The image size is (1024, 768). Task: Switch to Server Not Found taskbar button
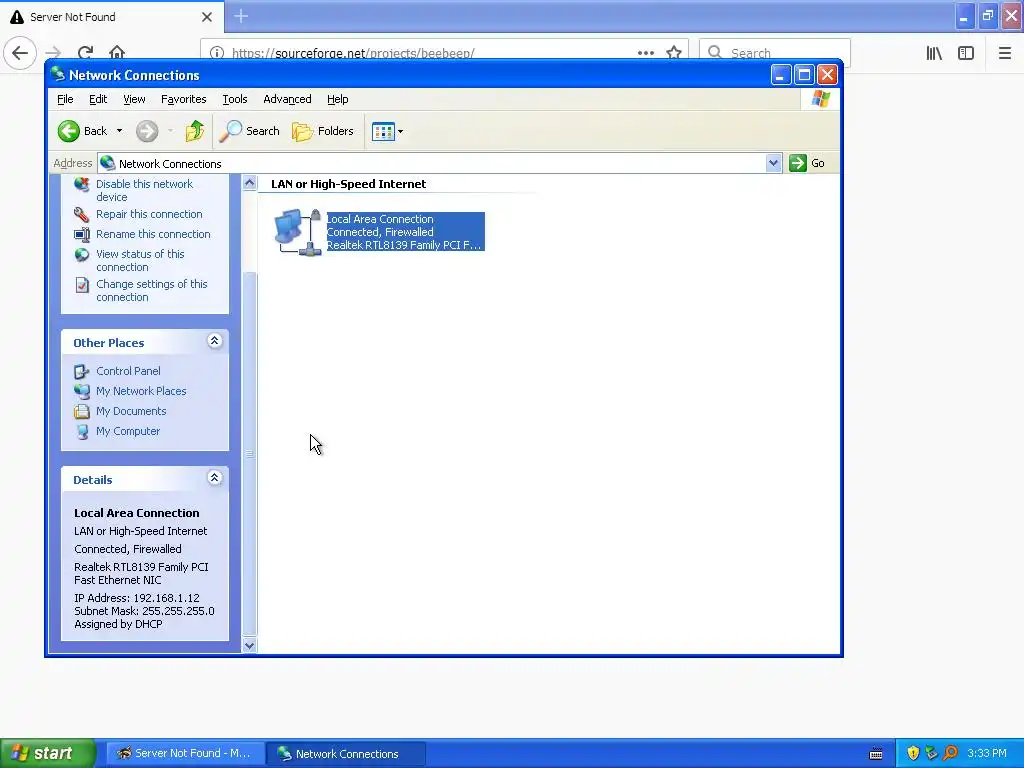(185, 754)
